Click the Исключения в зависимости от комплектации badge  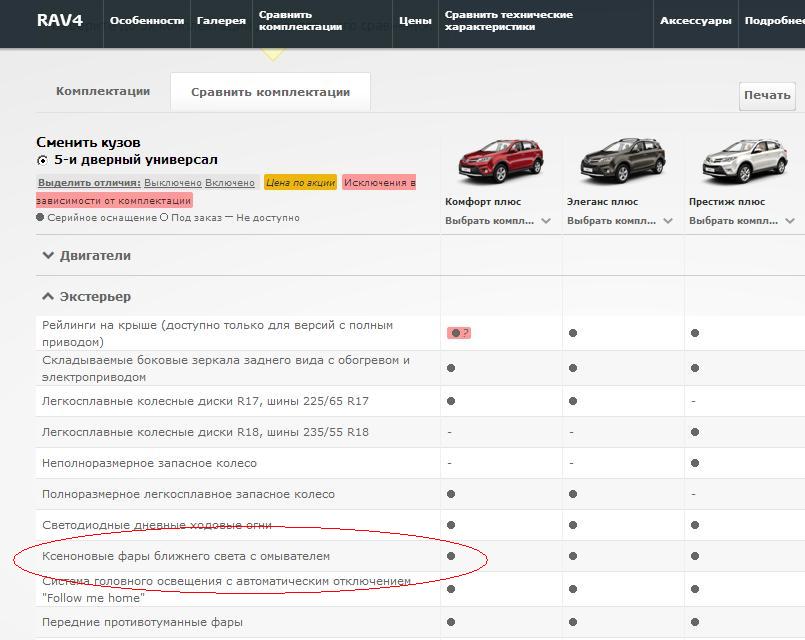point(226,191)
